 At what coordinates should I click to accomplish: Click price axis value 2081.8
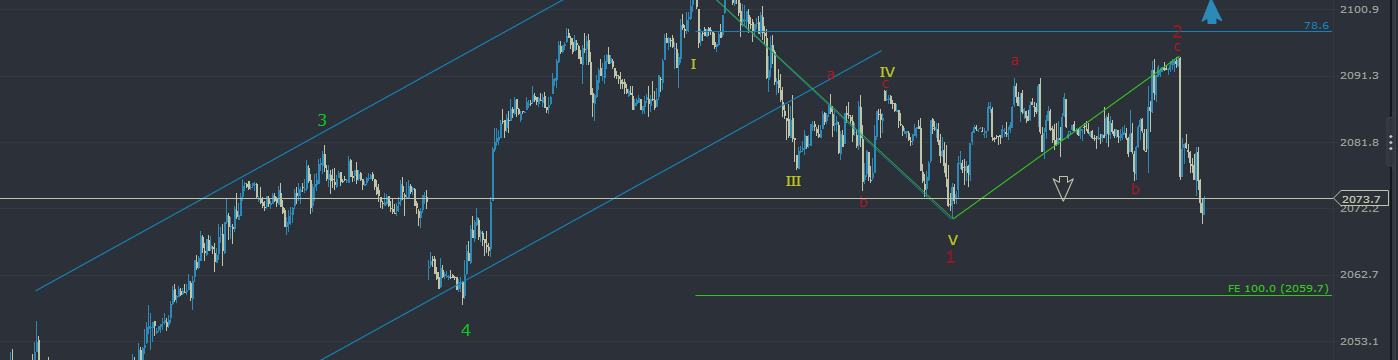pyautogui.click(x=1359, y=143)
